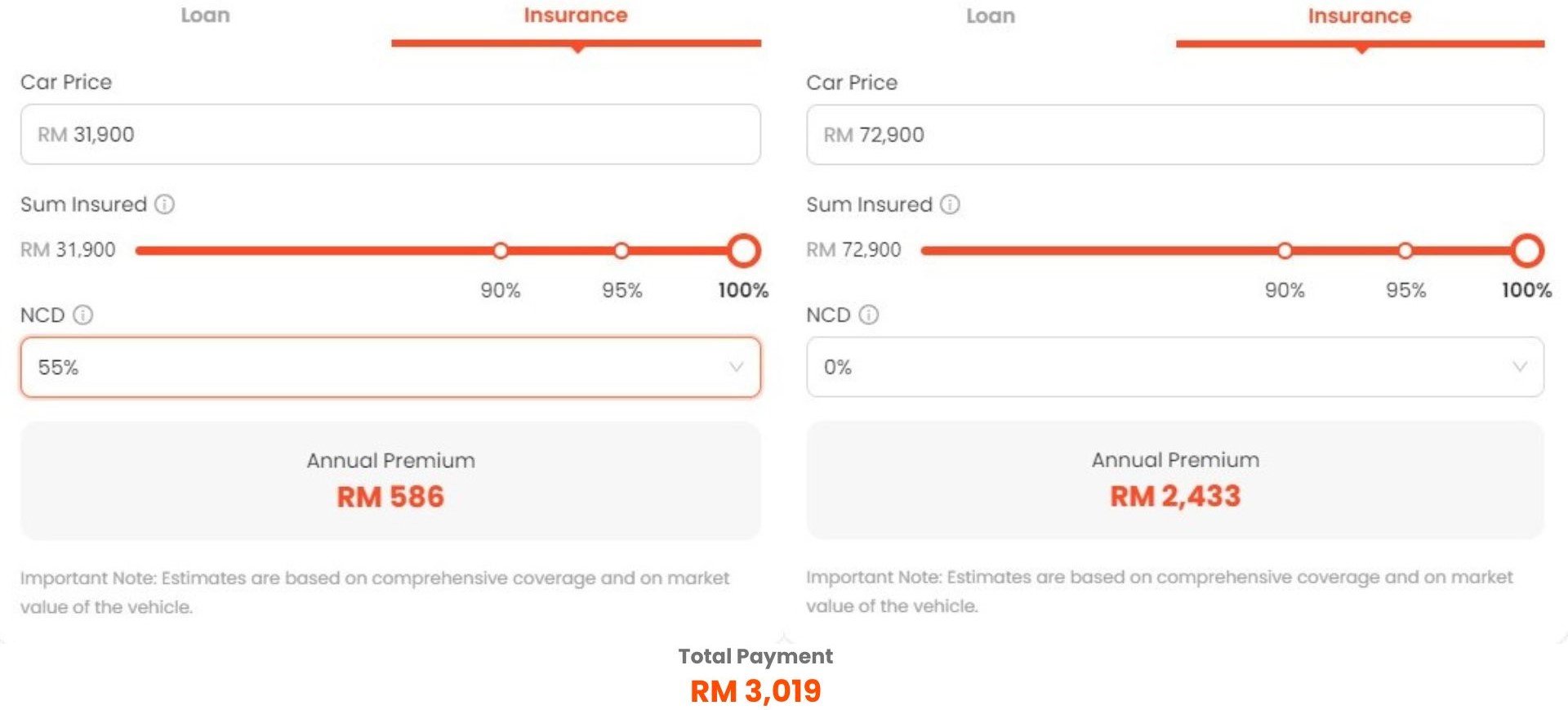This screenshot has width=1568, height=710.
Task: Click the right Sum Insured info icon
Action: click(x=950, y=204)
